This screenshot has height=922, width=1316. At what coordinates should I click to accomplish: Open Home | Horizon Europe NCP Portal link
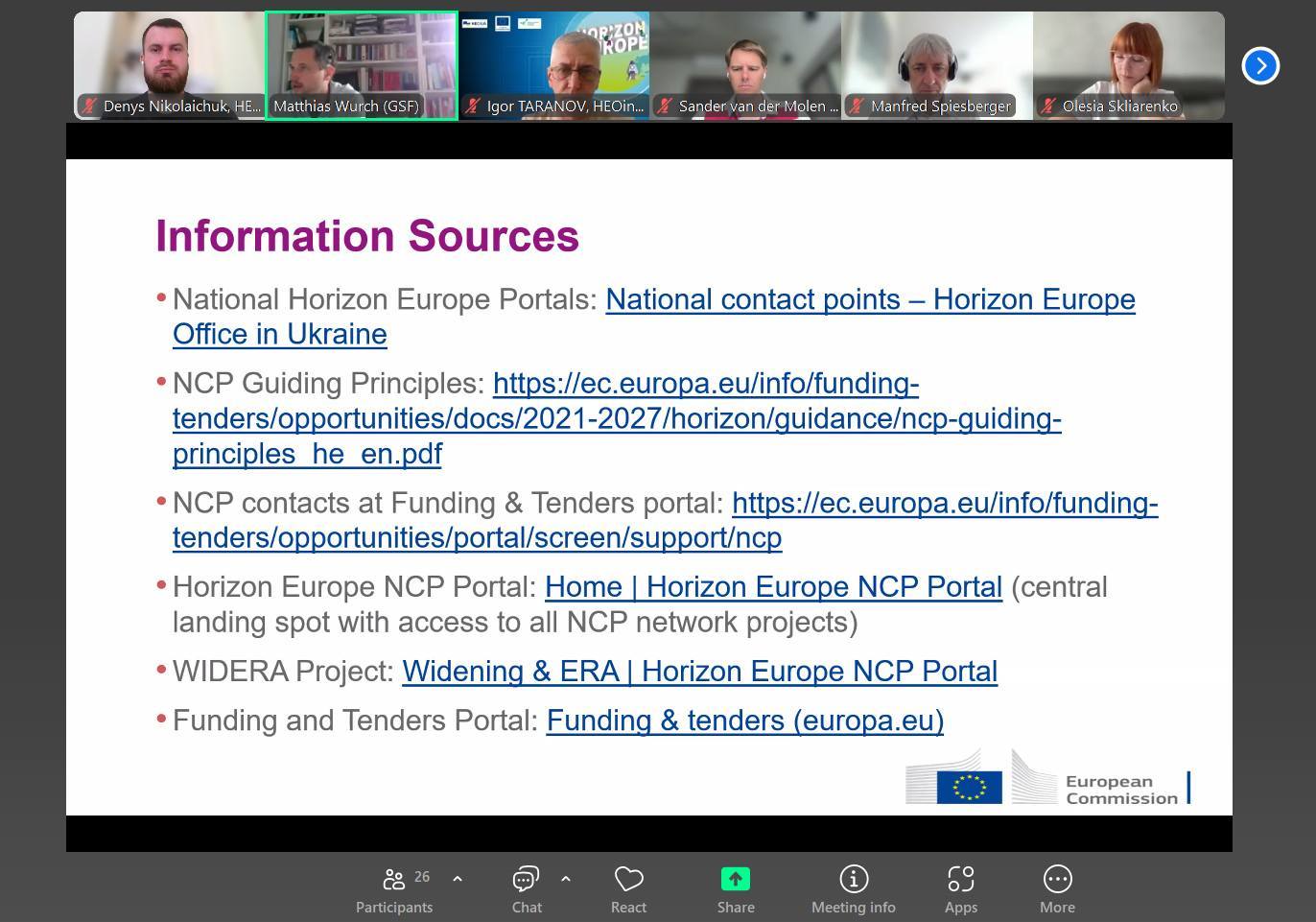(773, 587)
